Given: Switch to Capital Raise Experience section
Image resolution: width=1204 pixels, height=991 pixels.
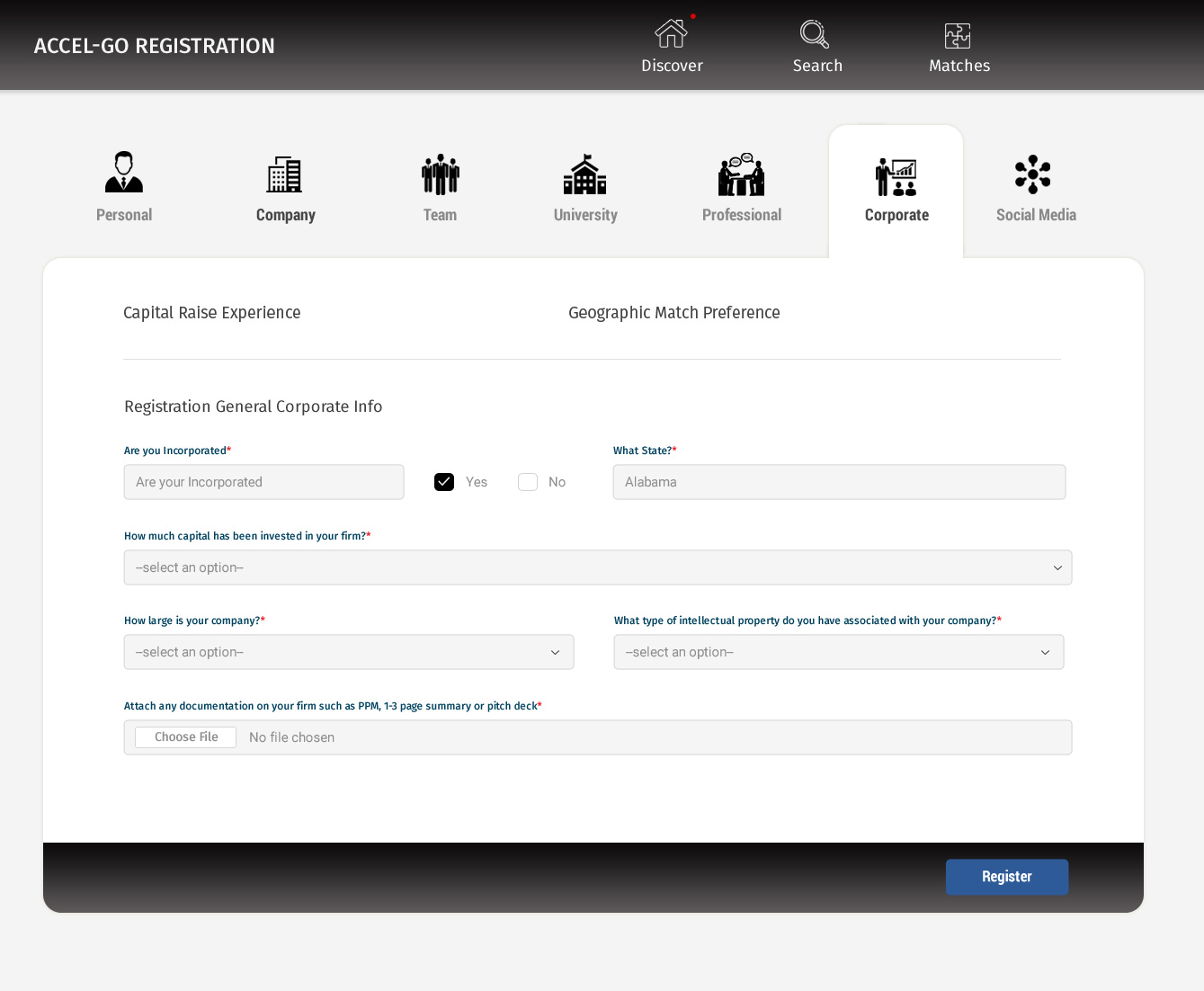Looking at the screenshot, I should [212, 313].
